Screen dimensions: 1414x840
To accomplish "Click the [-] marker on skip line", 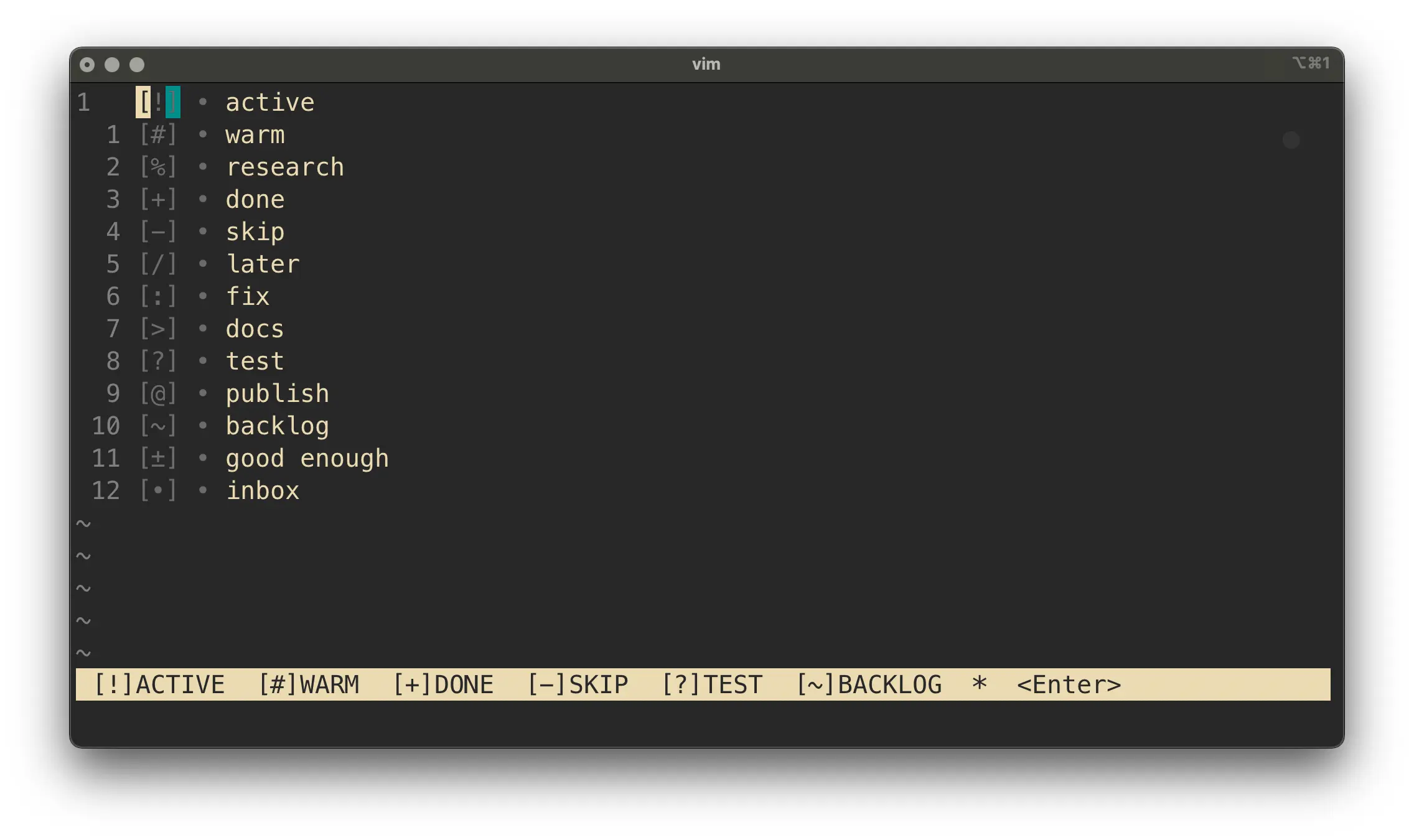I will coord(158,232).
